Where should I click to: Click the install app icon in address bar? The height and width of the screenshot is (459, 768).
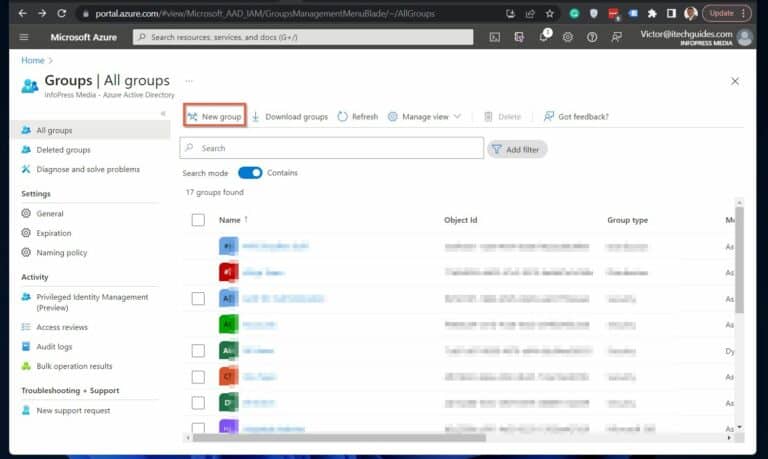point(510,14)
